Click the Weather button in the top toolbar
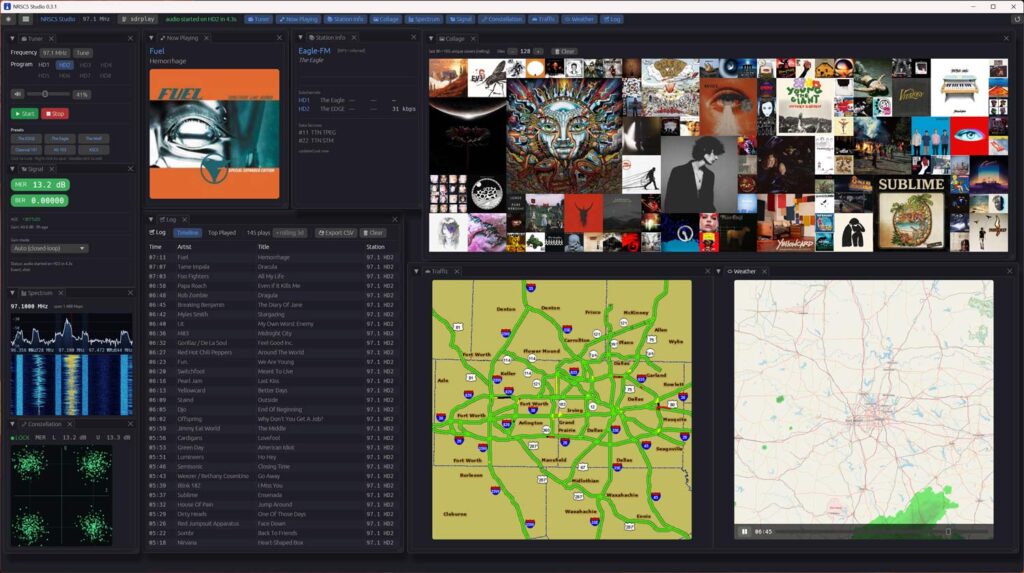 point(579,20)
